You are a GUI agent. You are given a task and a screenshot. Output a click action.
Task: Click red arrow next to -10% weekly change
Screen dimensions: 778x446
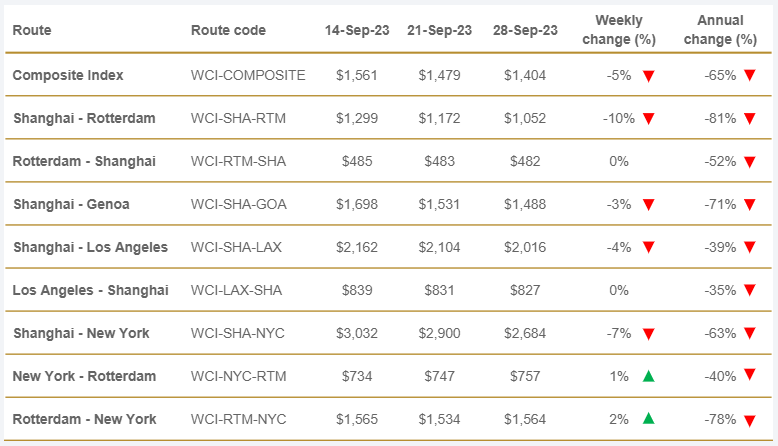pyautogui.click(x=648, y=118)
